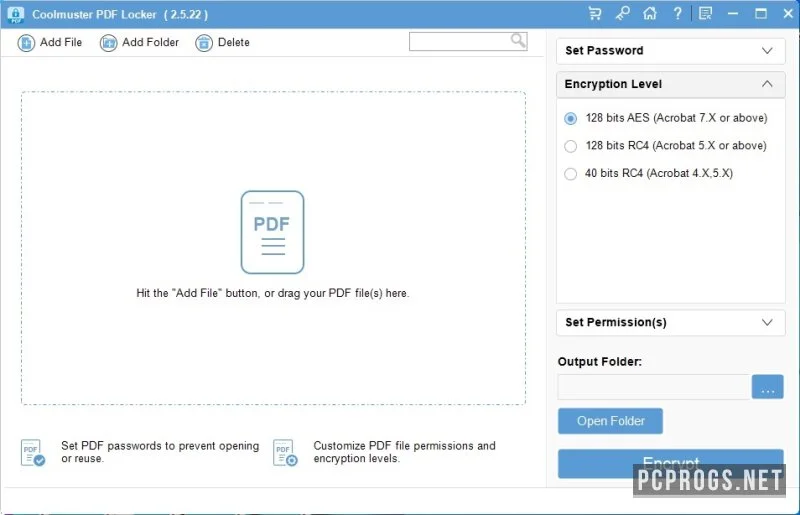
Task: Click the Add File icon
Action: [26, 43]
